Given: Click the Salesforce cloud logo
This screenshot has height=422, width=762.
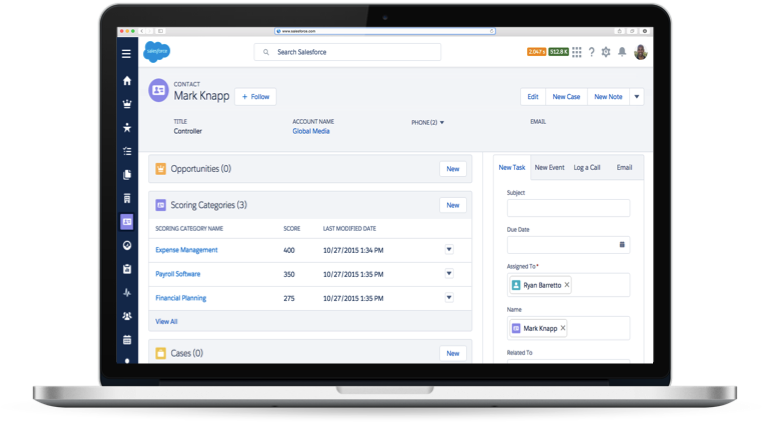Looking at the screenshot, I should (156, 51).
